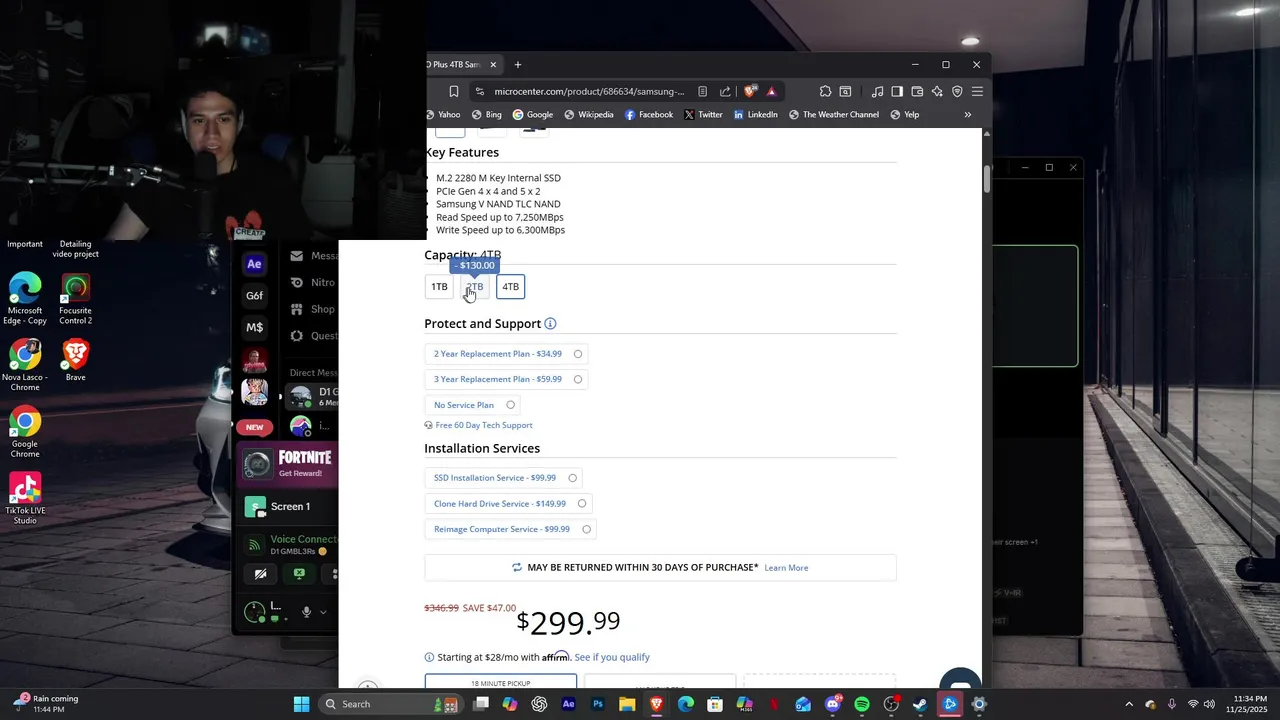
Task: Open browser extensions puzzle icon
Action: [x=825, y=91]
